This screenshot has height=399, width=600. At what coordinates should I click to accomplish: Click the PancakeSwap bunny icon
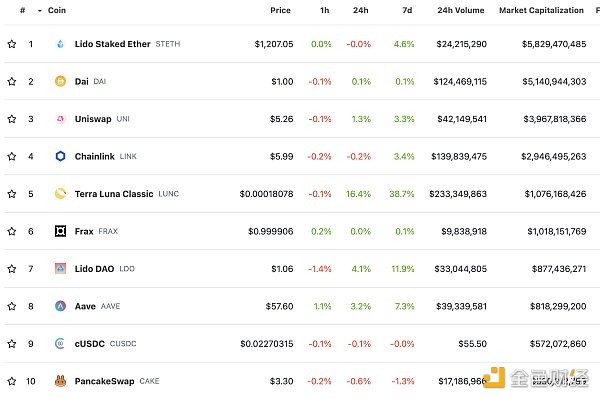click(x=60, y=381)
